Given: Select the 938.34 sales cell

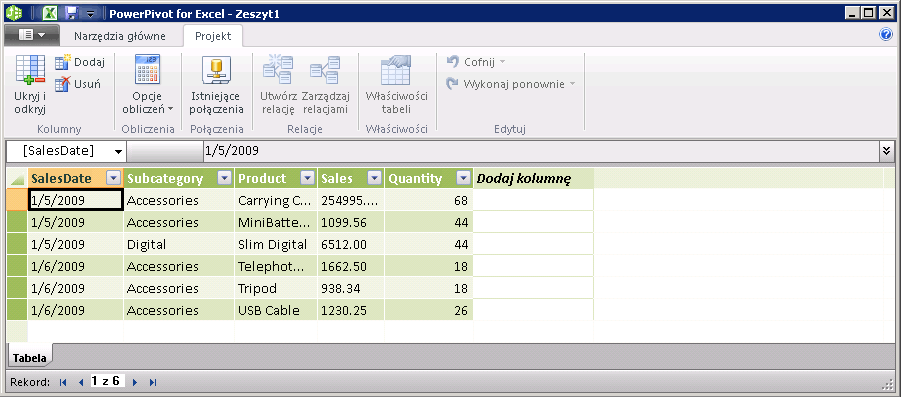Looking at the screenshot, I should pyautogui.click(x=351, y=288).
